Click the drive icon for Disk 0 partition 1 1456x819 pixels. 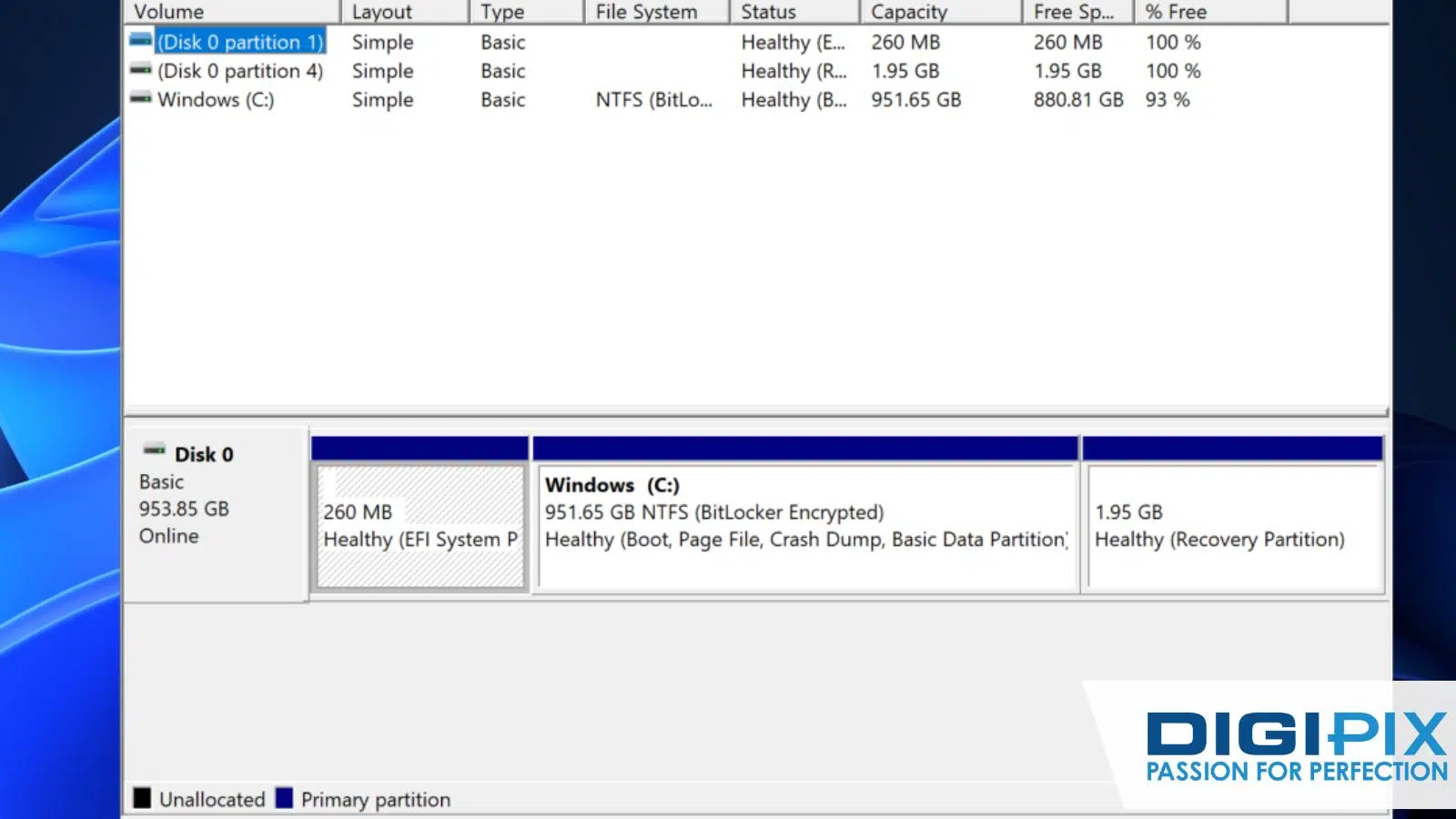(x=140, y=41)
